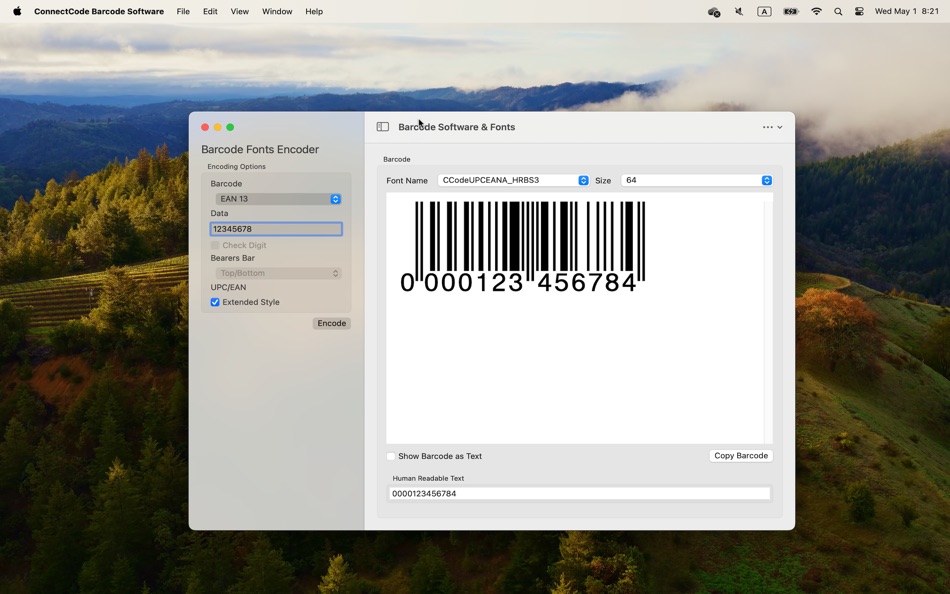Image resolution: width=950 pixels, height=594 pixels.
Task: Click the Encoding Options label
Action: coord(236,166)
